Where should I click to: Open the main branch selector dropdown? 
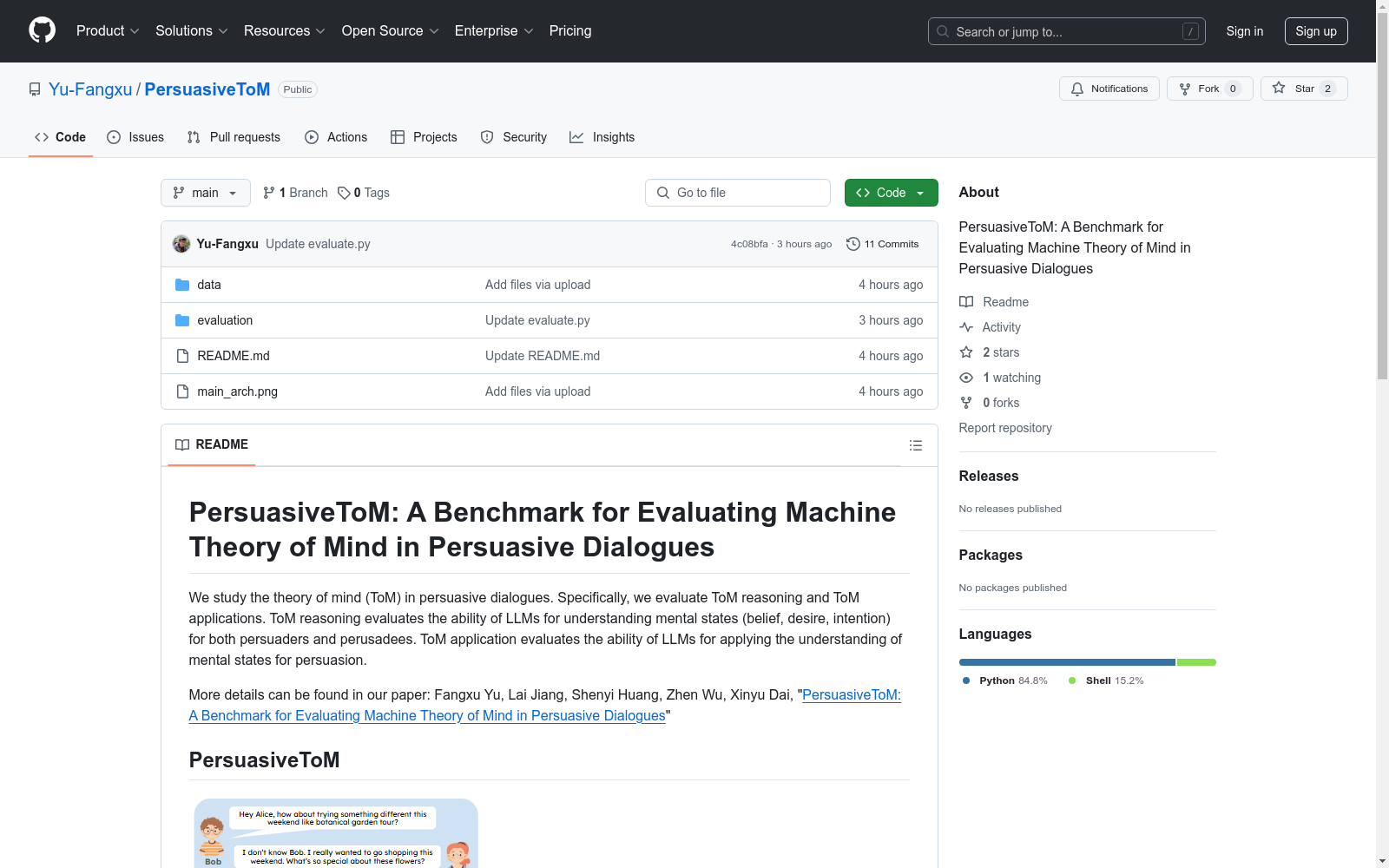pyautogui.click(x=206, y=193)
